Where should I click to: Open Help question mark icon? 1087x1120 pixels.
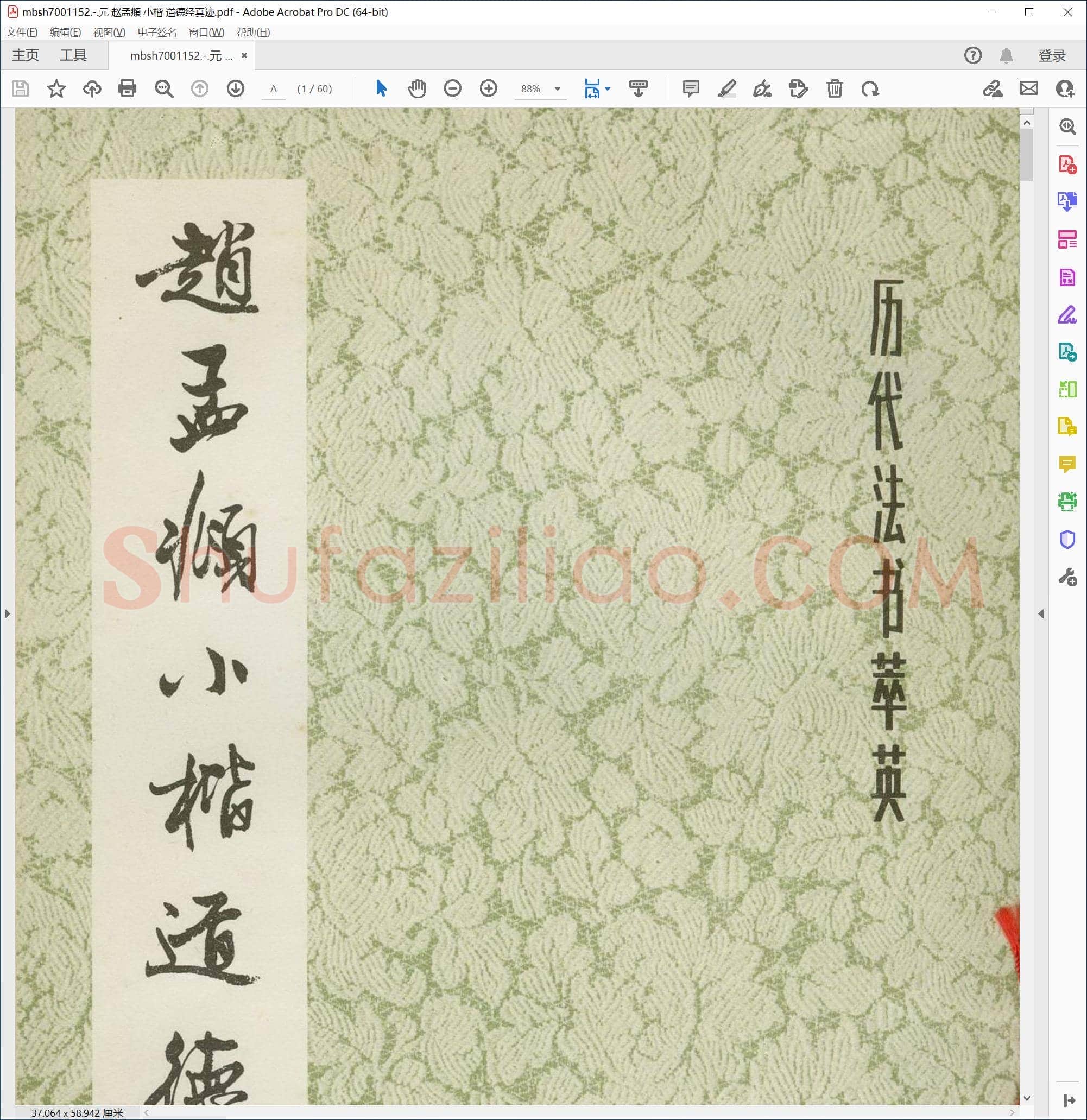pyautogui.click(x=972, y=55)
